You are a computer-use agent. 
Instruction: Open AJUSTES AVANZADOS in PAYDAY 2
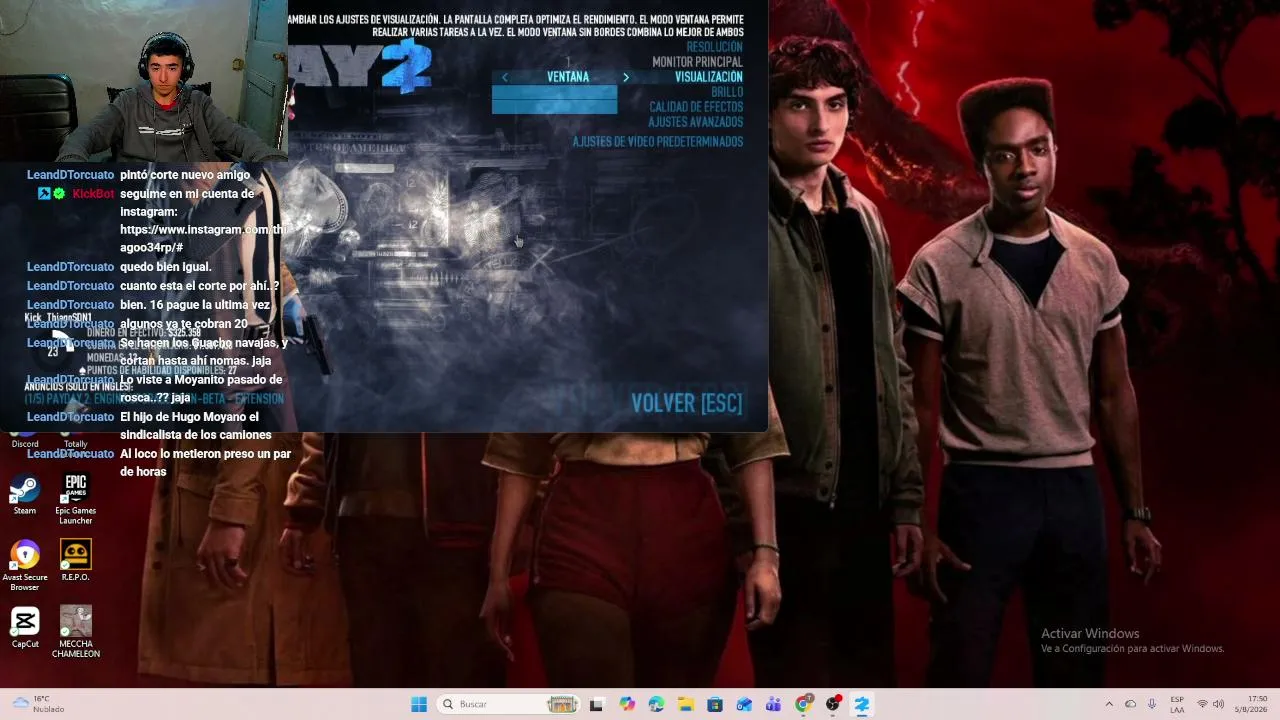pyautogui.click(x=695, y=122)
